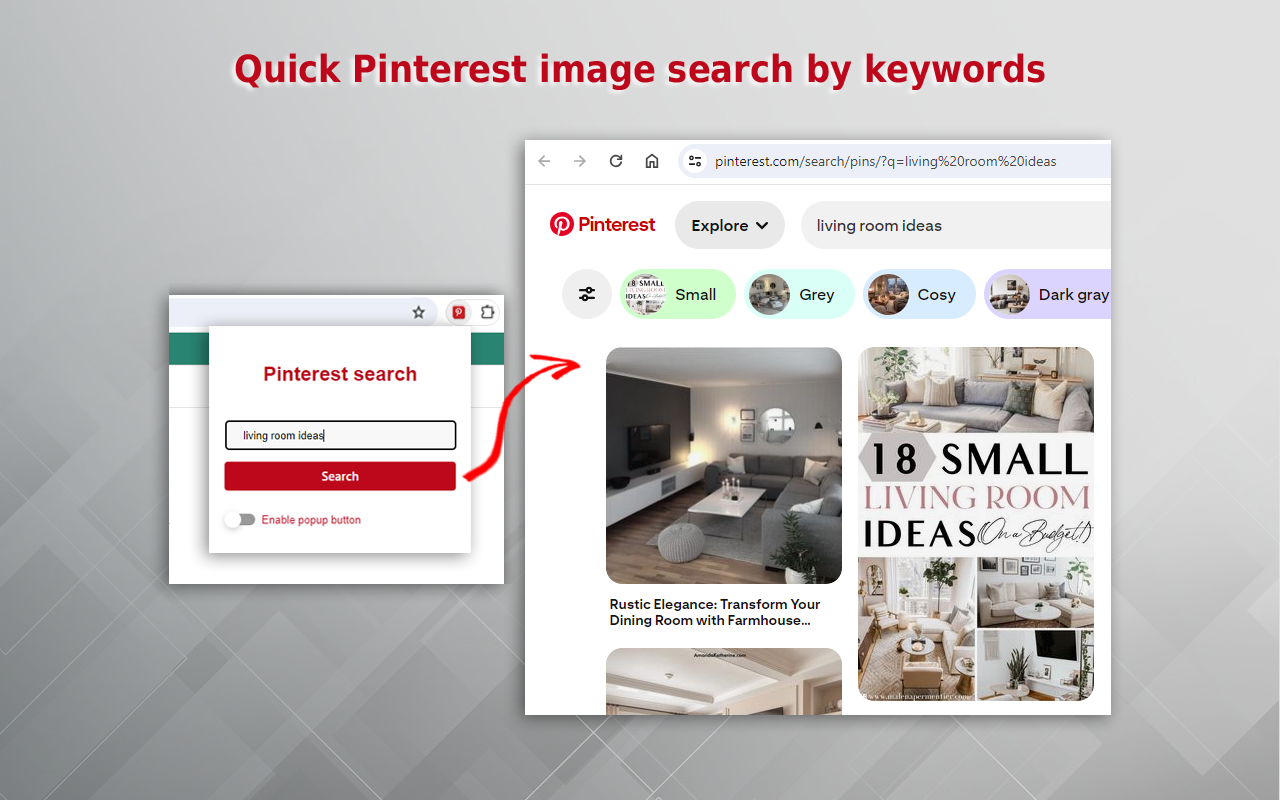Go to the browser home page
This screenshot has height=800, width=1280.
(652, 160)
